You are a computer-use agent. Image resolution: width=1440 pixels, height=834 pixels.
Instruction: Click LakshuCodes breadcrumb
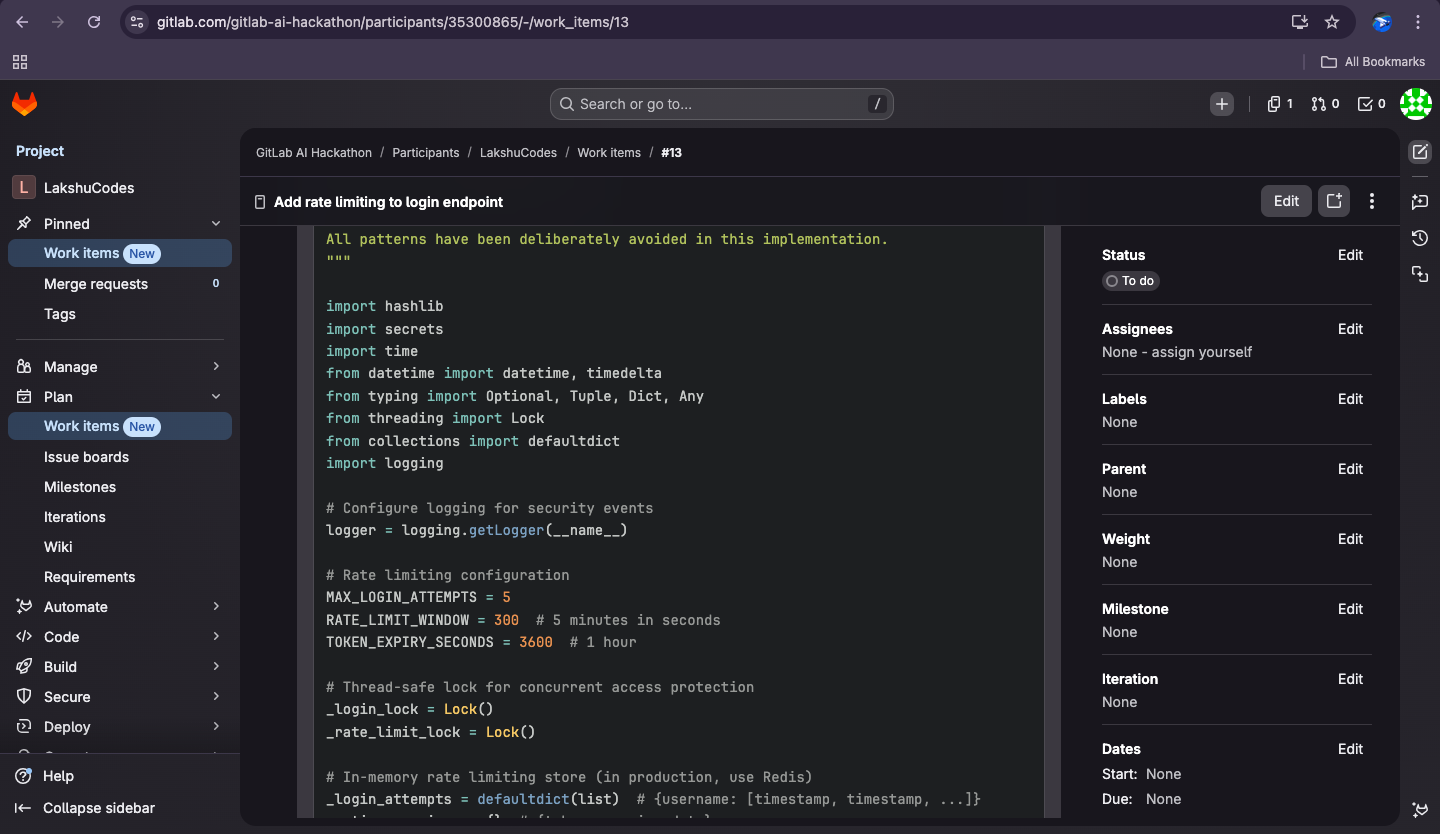[518, 153]
